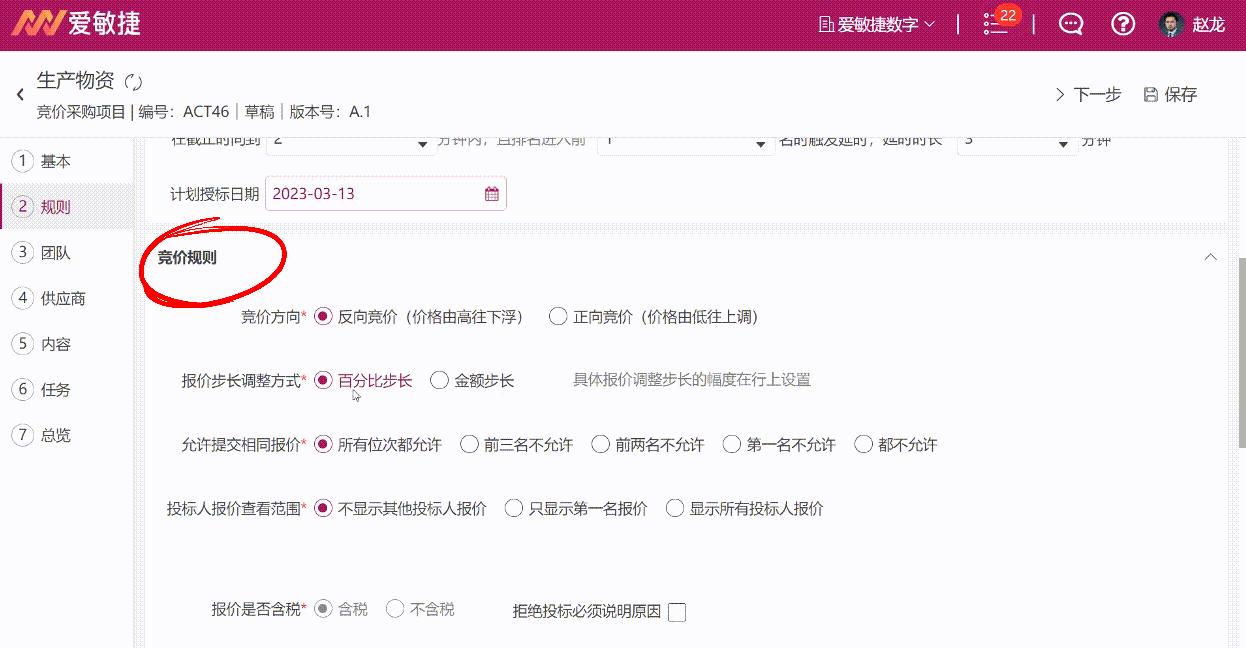Image resolution: width=1246 pixels, height=648 pixels.
Task: Select 显示所有投标人报价 option
Action: (675, 508)
